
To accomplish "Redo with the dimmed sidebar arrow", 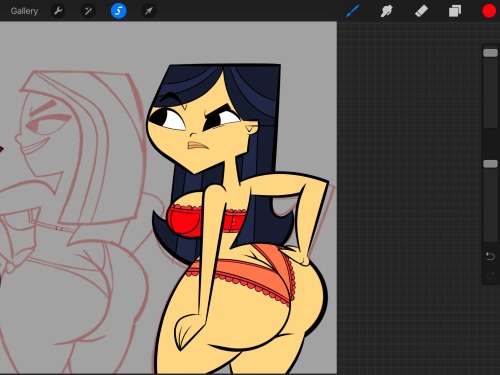I will (490, 276).
